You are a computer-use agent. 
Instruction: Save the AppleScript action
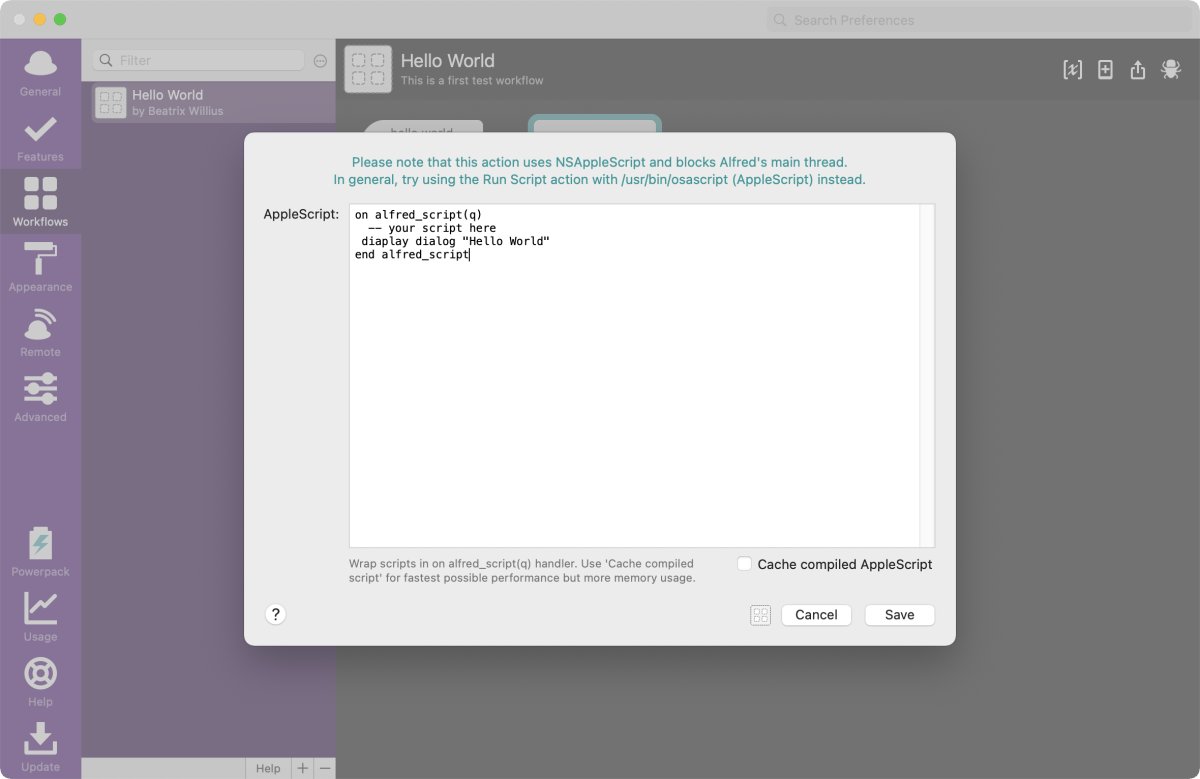tap(899, 615)
